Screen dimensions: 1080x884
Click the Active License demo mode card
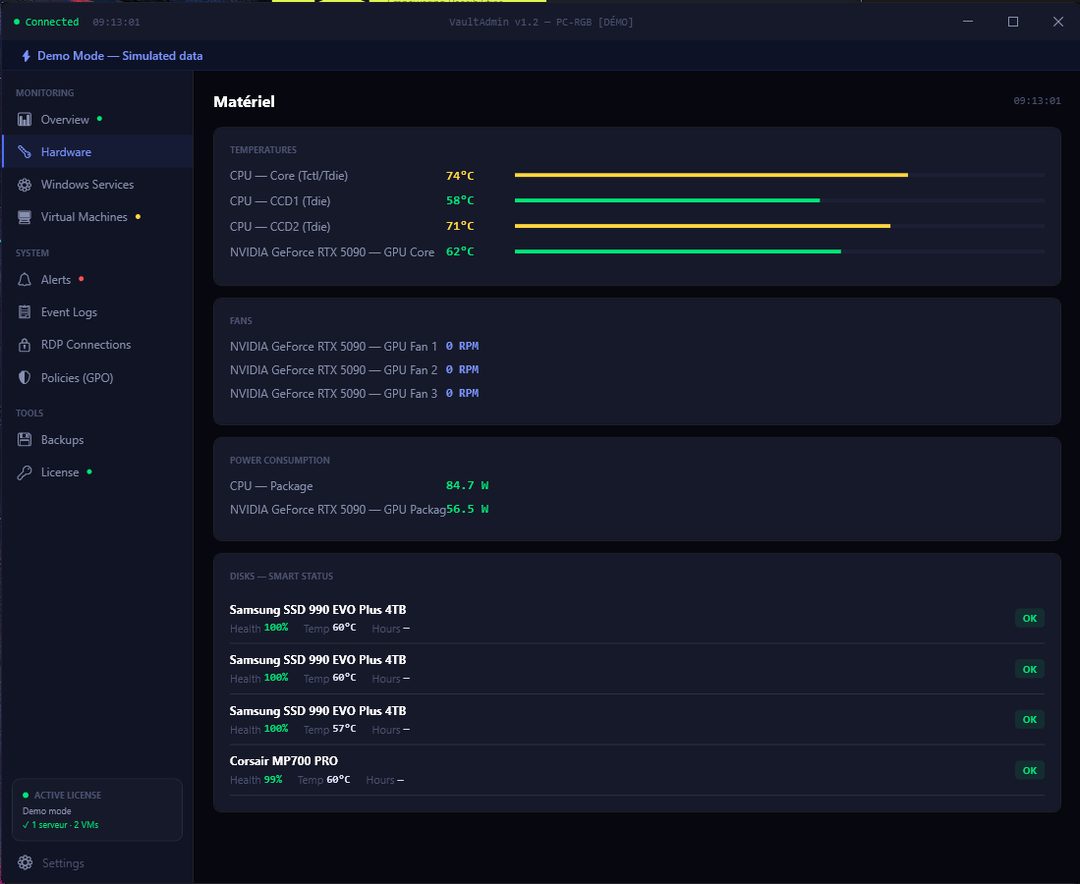click(x=97, y=810)
